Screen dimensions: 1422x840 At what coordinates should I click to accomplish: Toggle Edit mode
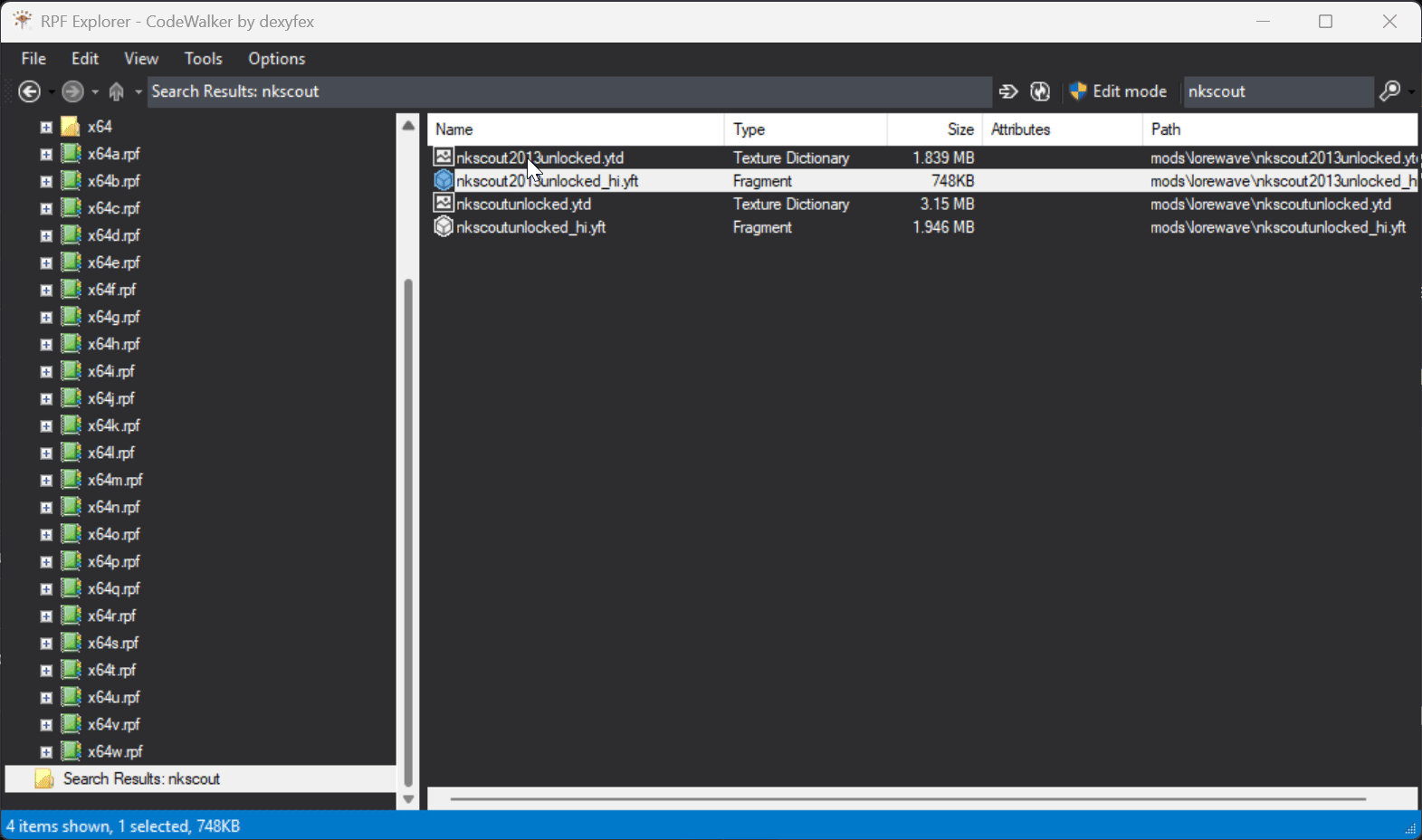coord(1118,91)
